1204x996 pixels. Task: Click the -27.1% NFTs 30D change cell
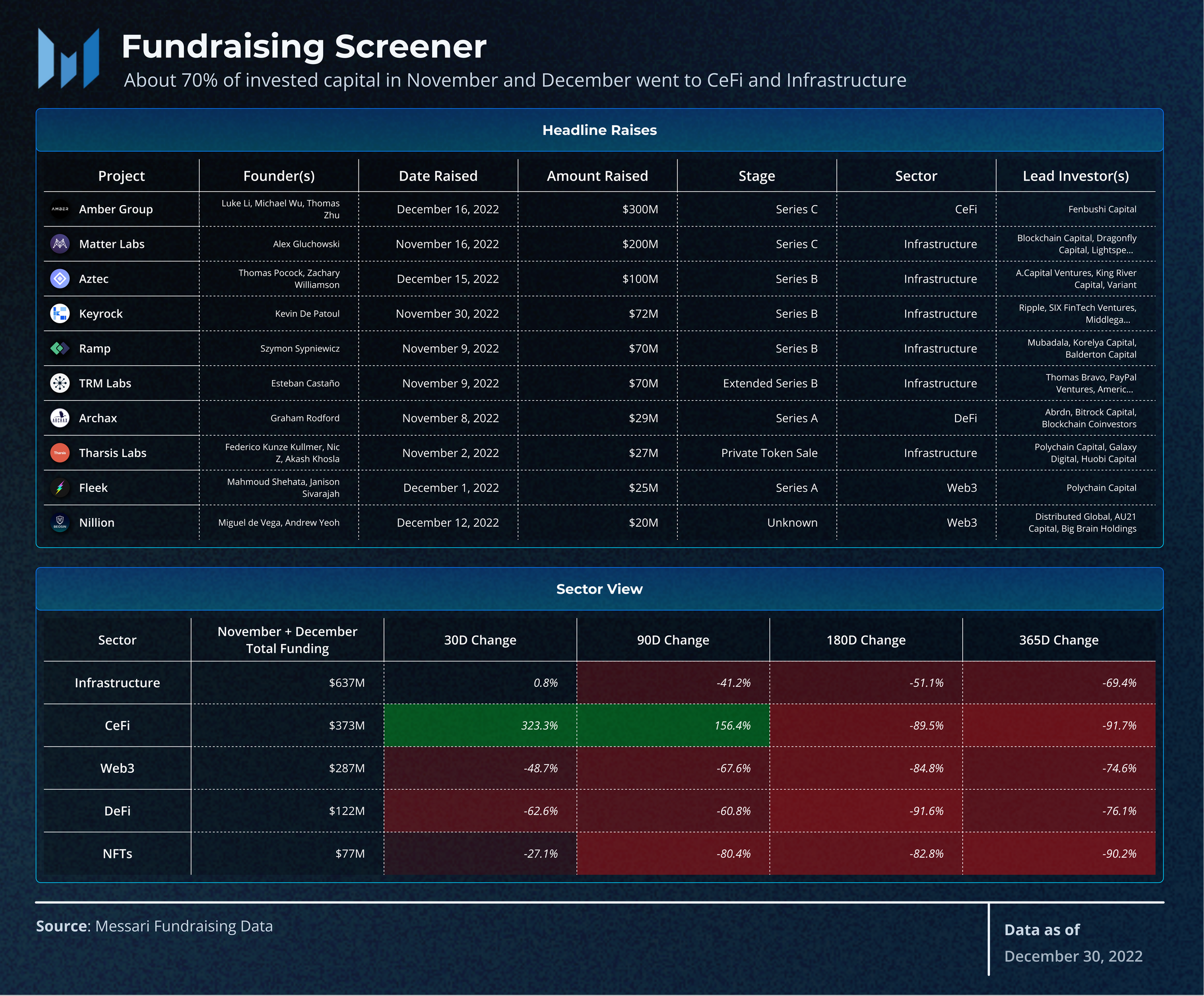(481, 854)
